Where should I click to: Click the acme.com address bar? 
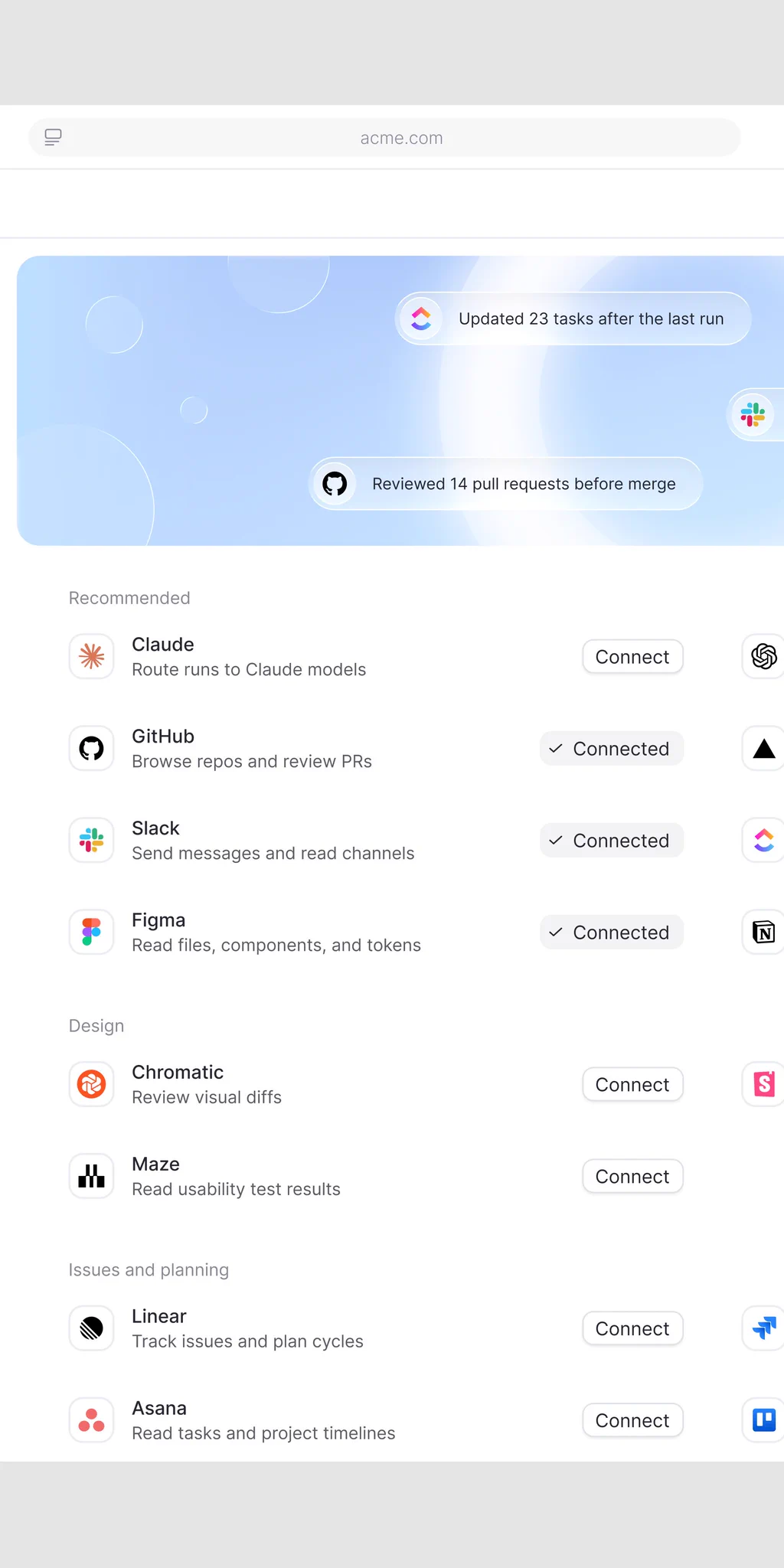384,138
